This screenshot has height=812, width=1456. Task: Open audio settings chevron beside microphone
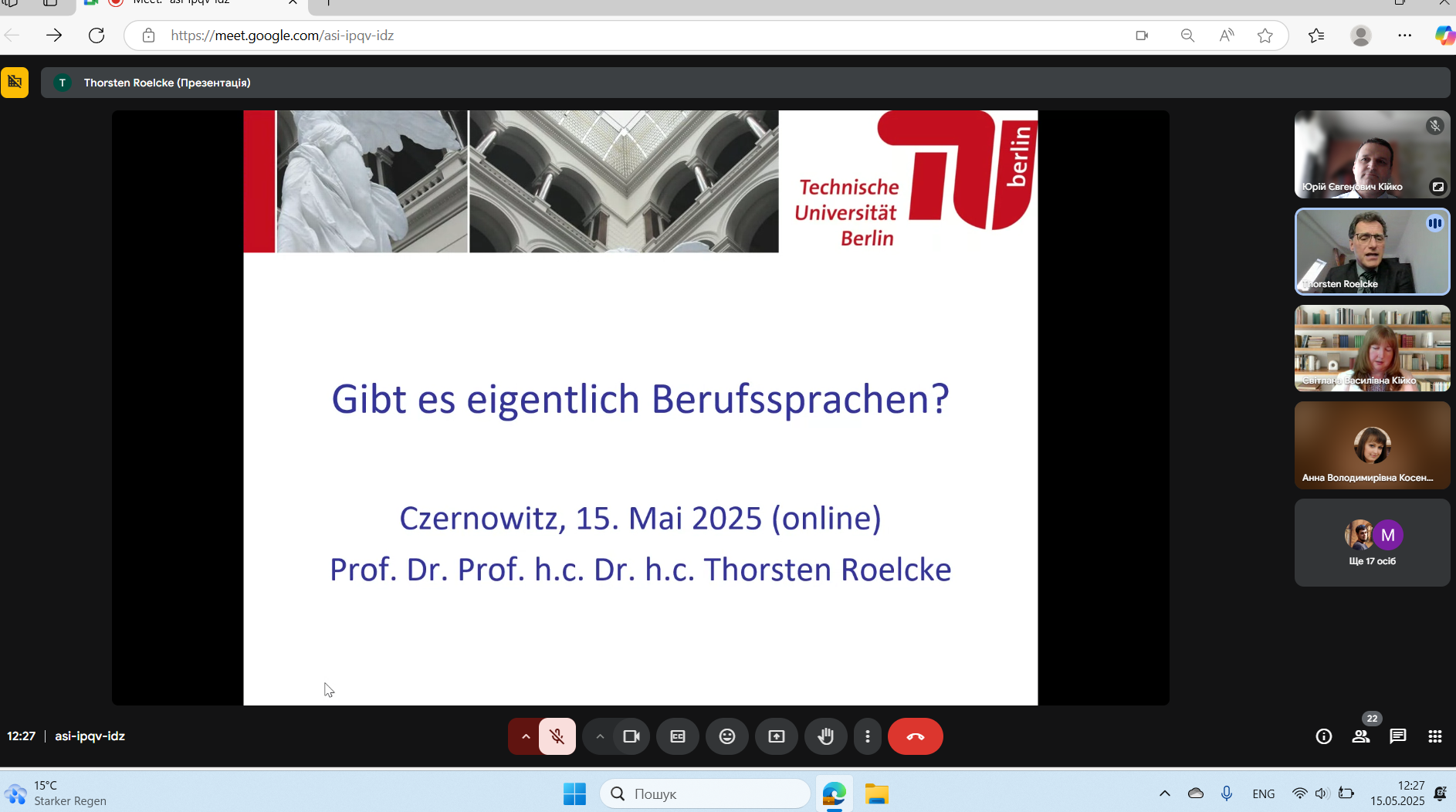point(525,736)
